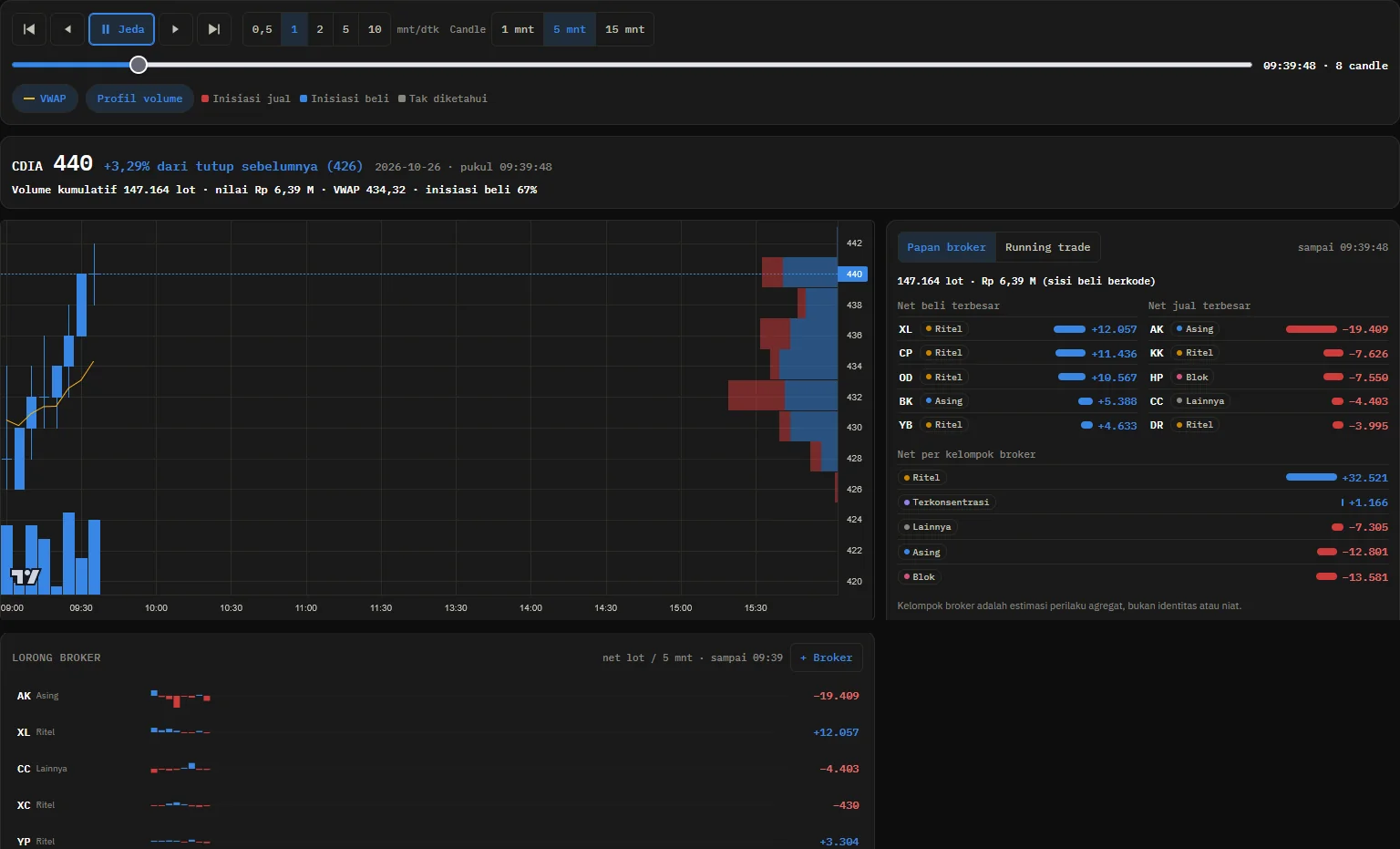The height and width of the screenshot is (849, 1400).
Task: Click the Blok broker group row
Action: pyautogui.click(x=1143, y=577)
